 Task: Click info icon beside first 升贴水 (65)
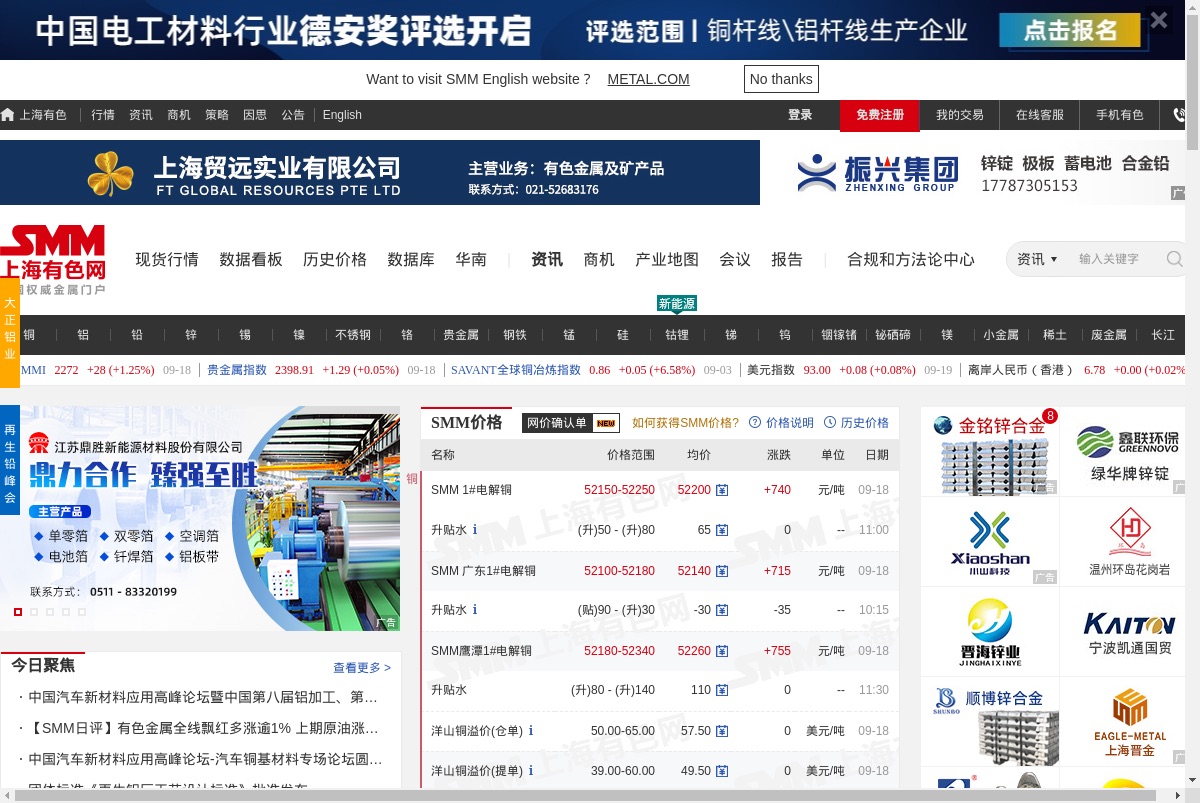point(475,530)
